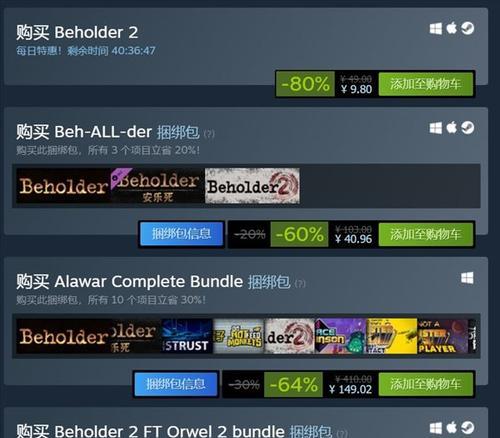Click the Apple icon on the Beh-ALL-der bundle
500x438 pixels.
[452, 128]
